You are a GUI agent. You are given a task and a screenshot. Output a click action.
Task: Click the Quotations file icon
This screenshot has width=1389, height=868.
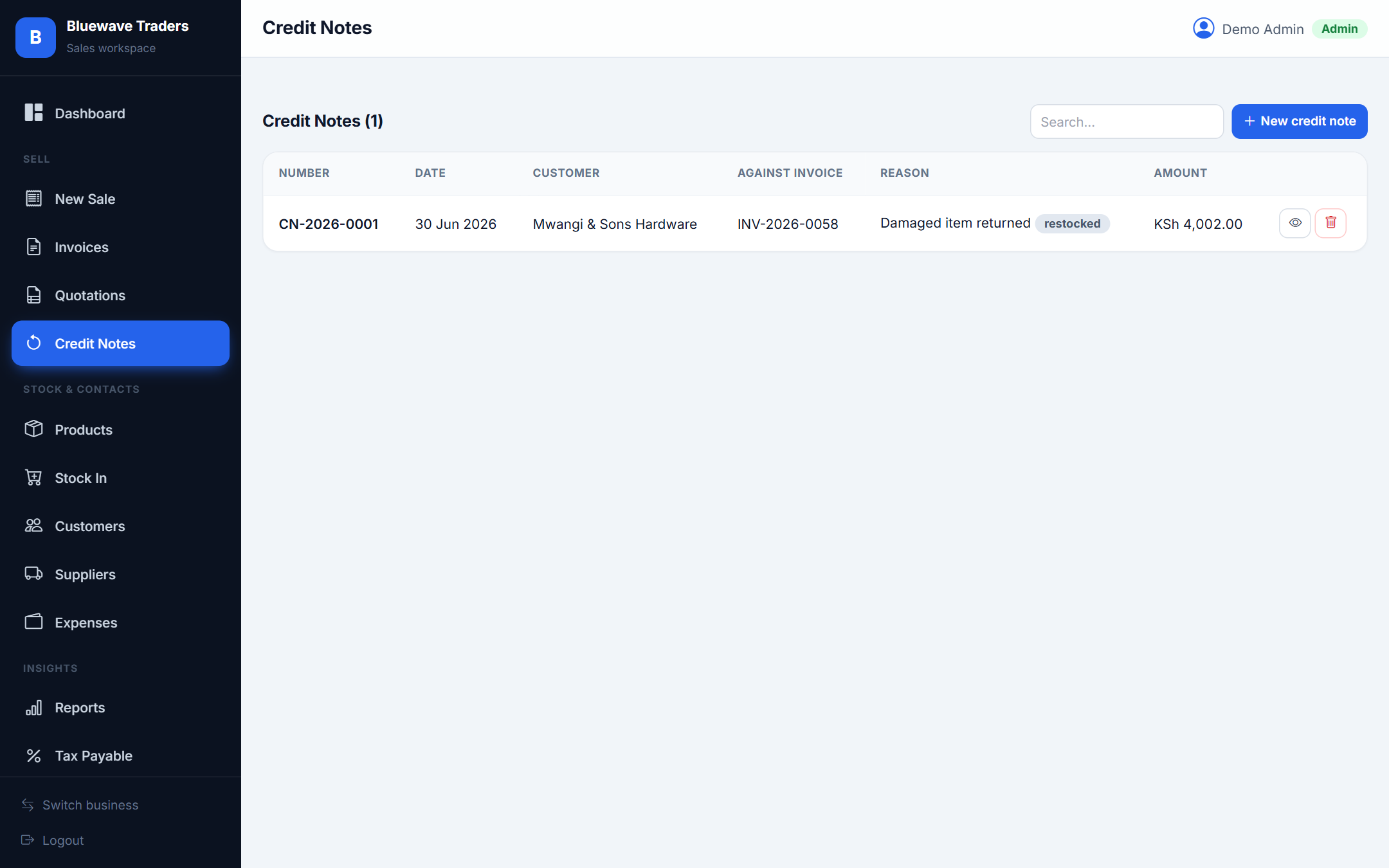(x=33, y=294)
